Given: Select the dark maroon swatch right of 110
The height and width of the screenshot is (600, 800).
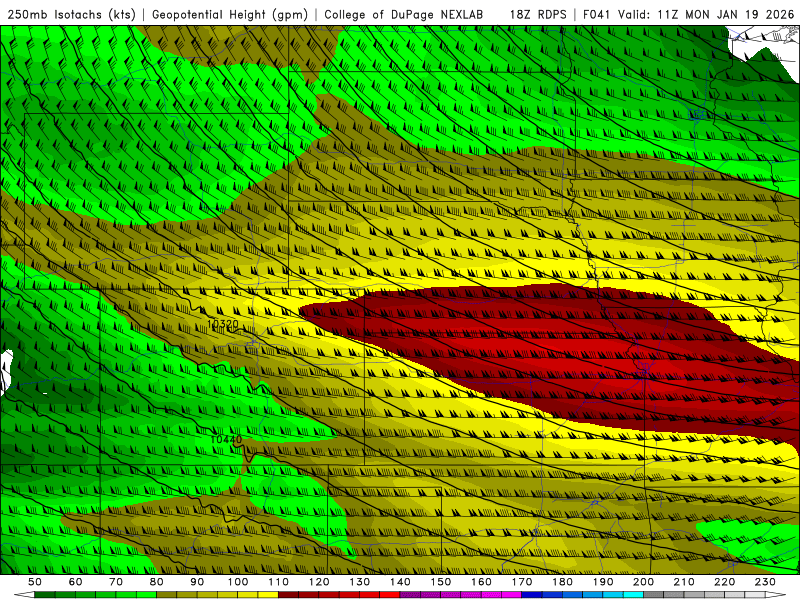Looking at the screenshot, I should tap(288, 595).
